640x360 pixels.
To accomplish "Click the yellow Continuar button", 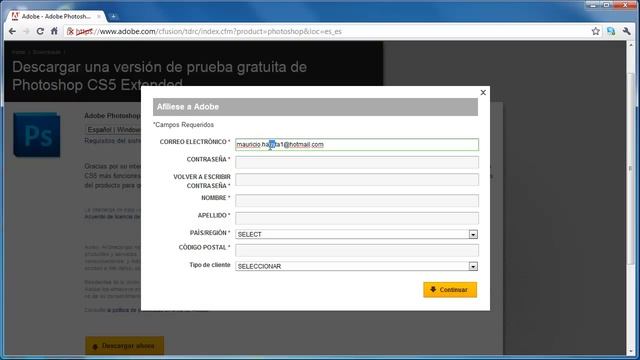I will (x=450, y=290).
